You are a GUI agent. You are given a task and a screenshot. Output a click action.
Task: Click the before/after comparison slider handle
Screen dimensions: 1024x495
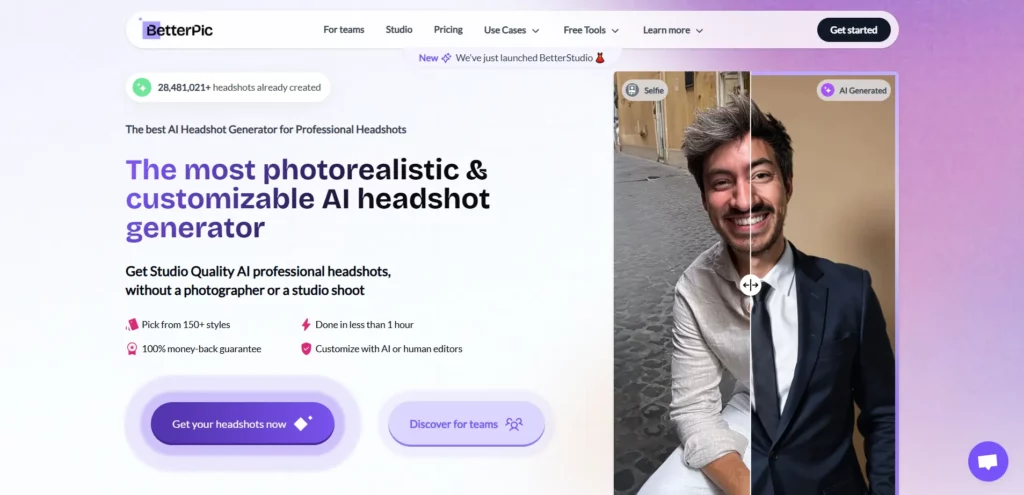tap(750, 285)
